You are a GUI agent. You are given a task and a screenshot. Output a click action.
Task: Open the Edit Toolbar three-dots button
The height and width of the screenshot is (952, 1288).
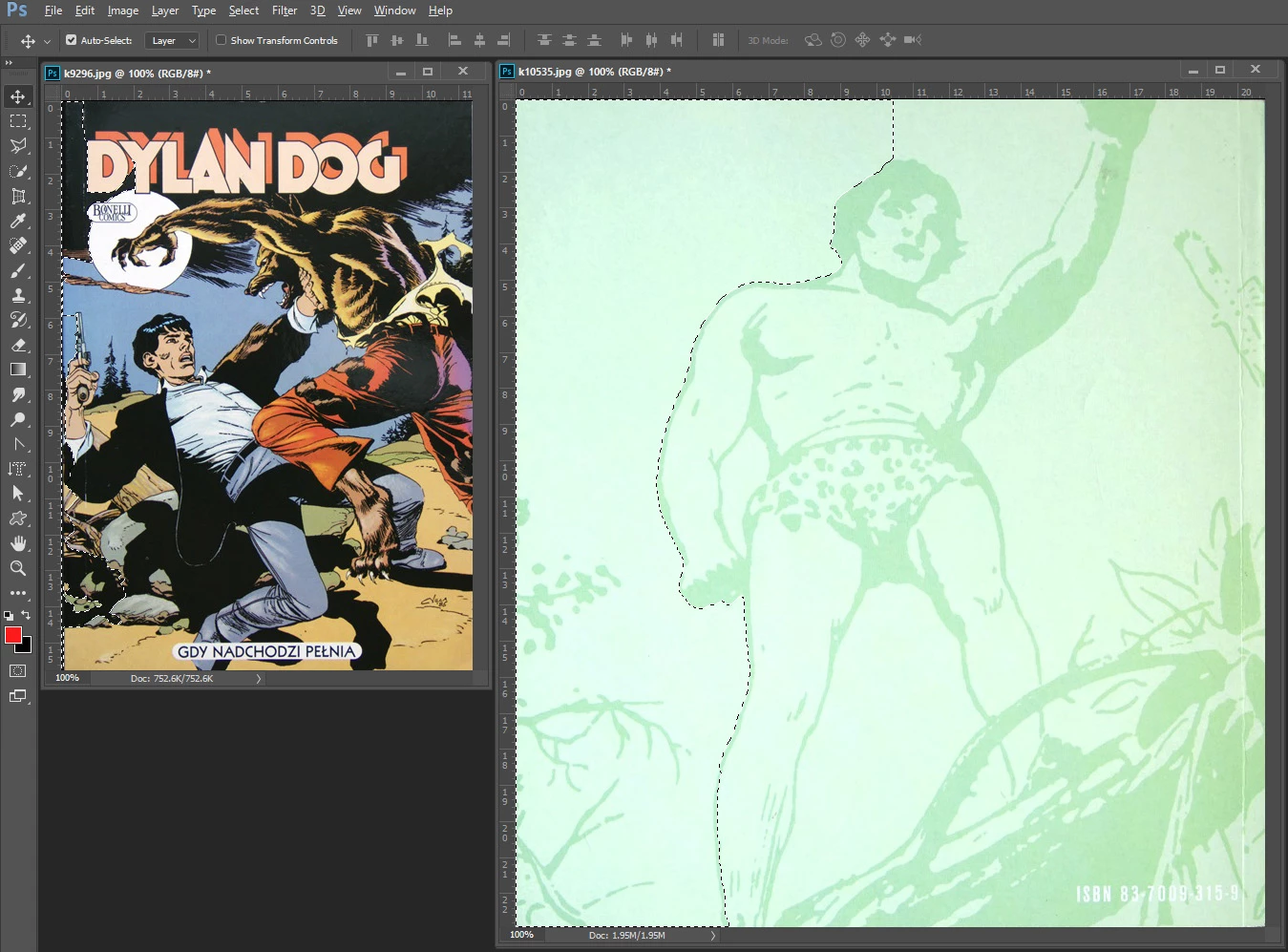tap(18, 593)
